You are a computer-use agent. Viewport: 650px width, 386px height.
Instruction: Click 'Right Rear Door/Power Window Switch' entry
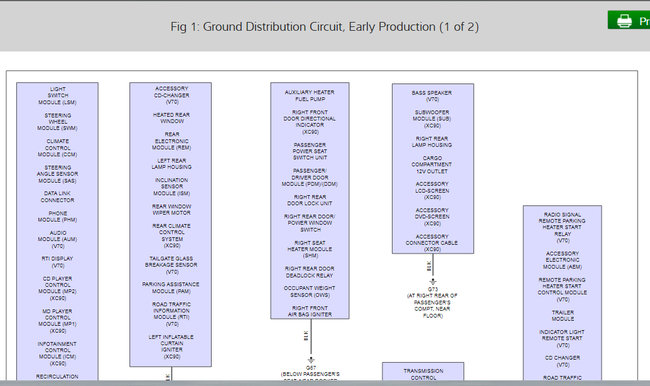tap(310, 223)
